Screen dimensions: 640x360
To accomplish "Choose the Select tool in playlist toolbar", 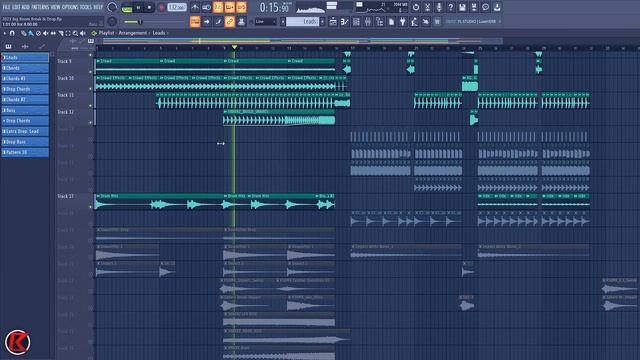I will (68, 33).
